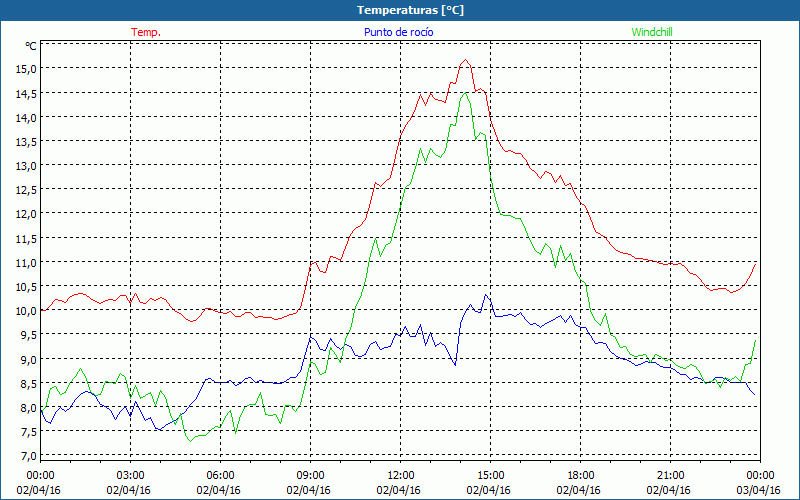This screenshot has width=800, height=500.
Task: Click the "11,5" y-axis value
Action: (x=27, y=239)
